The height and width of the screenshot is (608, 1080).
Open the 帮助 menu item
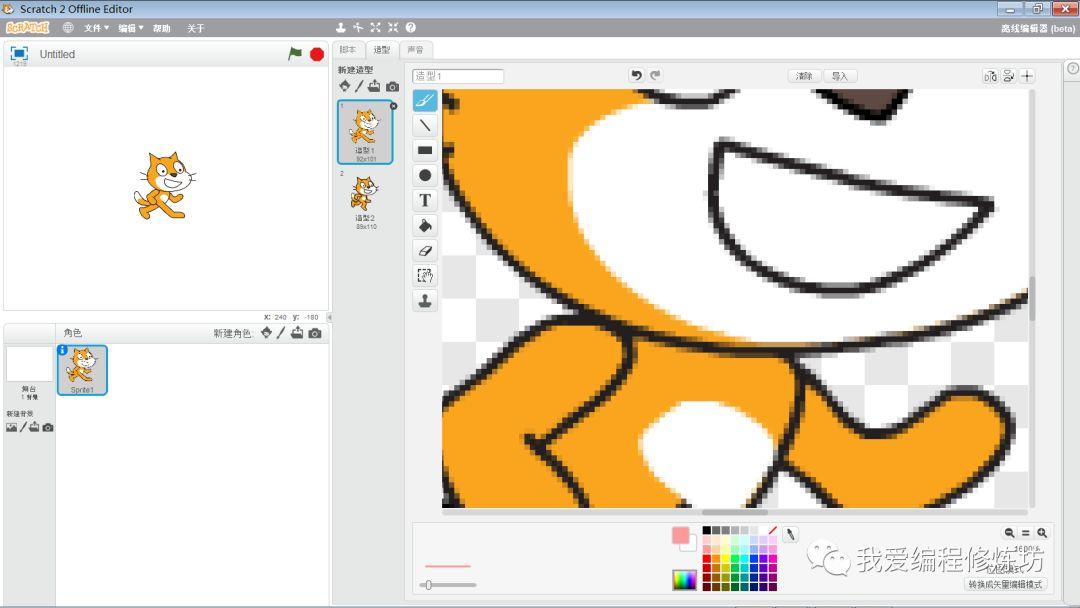[162, 28]
